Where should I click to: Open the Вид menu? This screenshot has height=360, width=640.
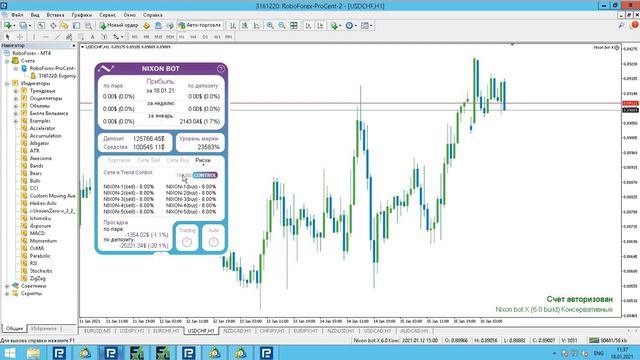tap(35, 15)
